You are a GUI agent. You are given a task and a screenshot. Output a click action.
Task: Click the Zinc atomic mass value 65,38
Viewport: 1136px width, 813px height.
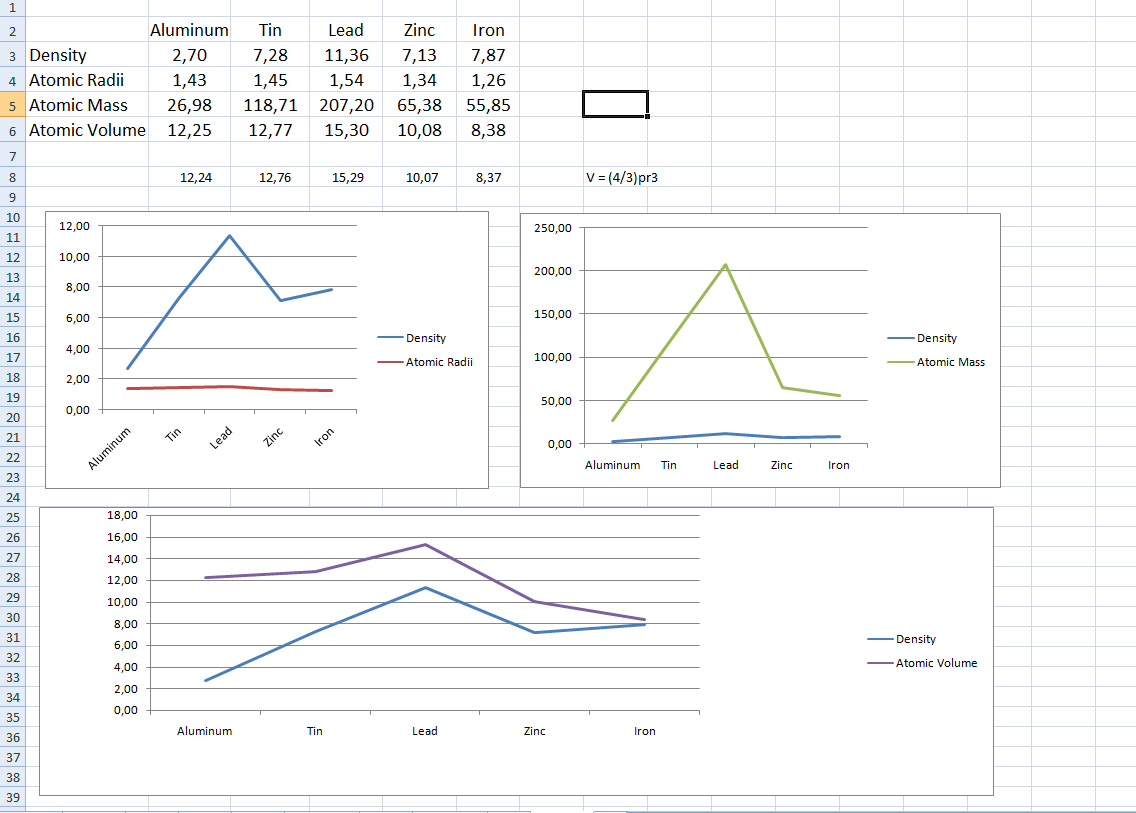[419, 105]
